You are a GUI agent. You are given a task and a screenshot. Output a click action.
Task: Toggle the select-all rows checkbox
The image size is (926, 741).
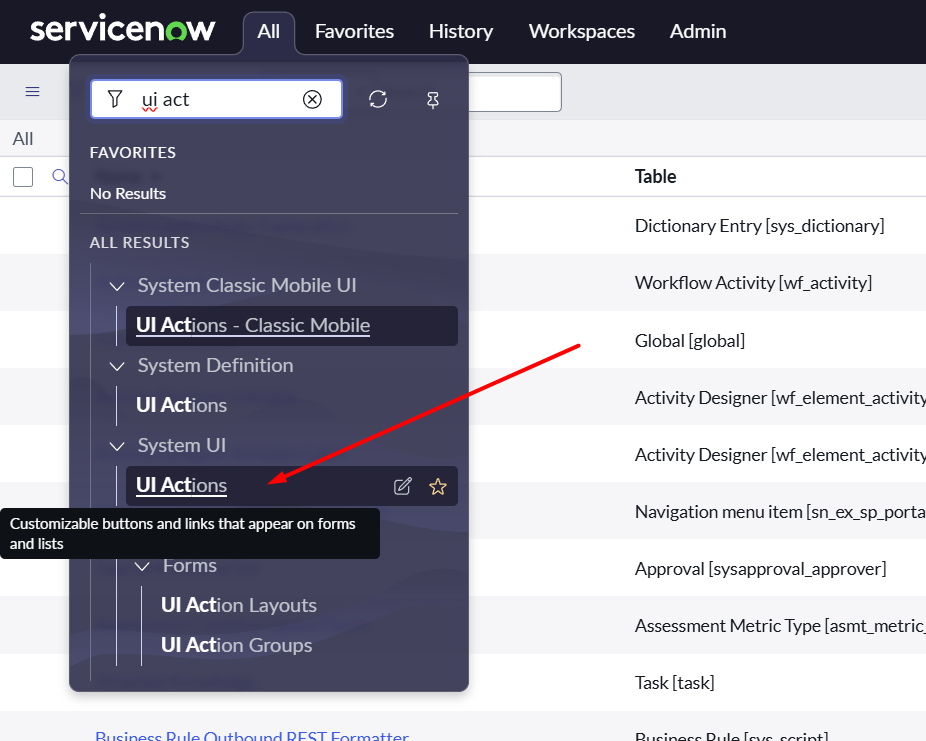[x=23, y=177]
